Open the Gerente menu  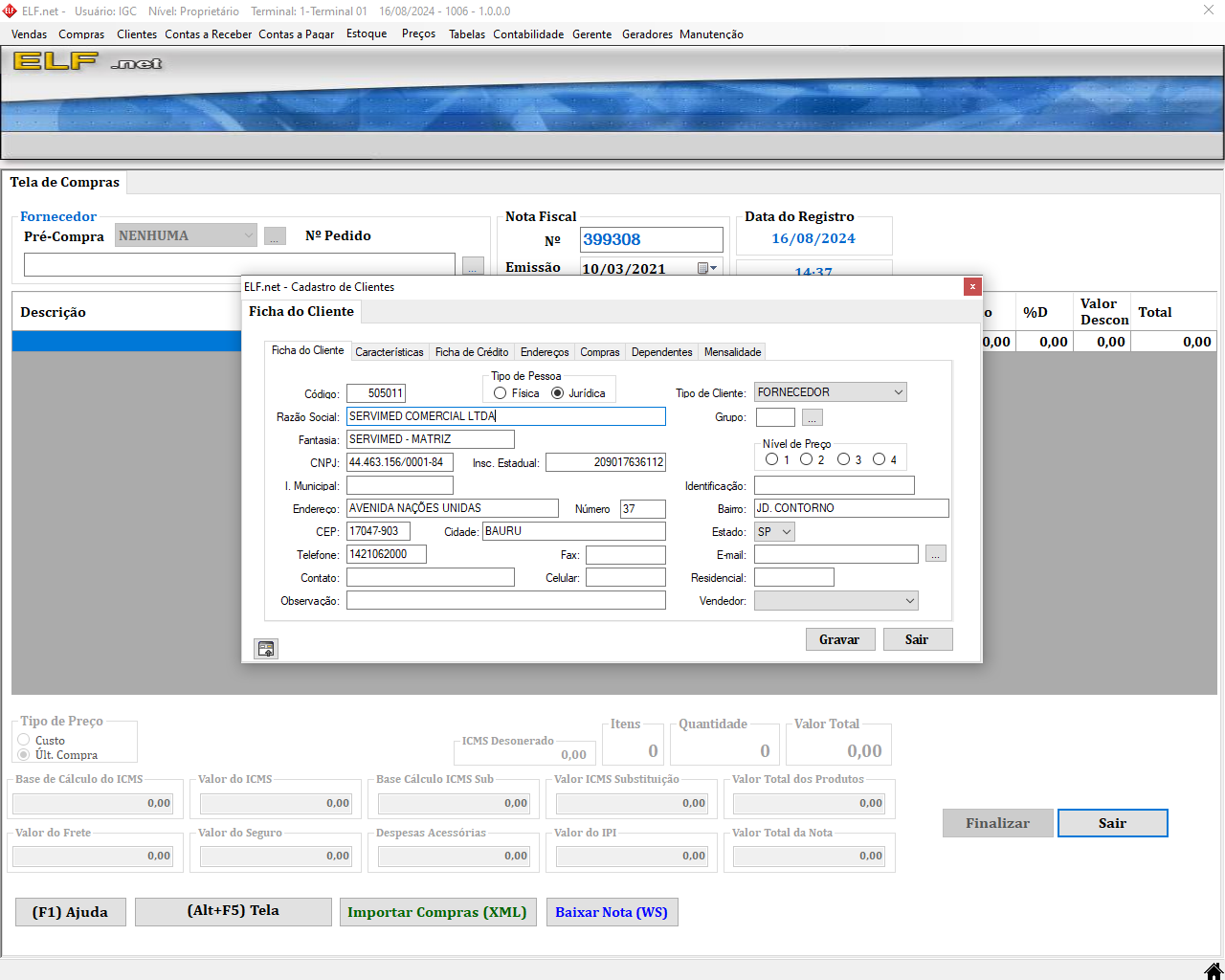coord(592,33)
